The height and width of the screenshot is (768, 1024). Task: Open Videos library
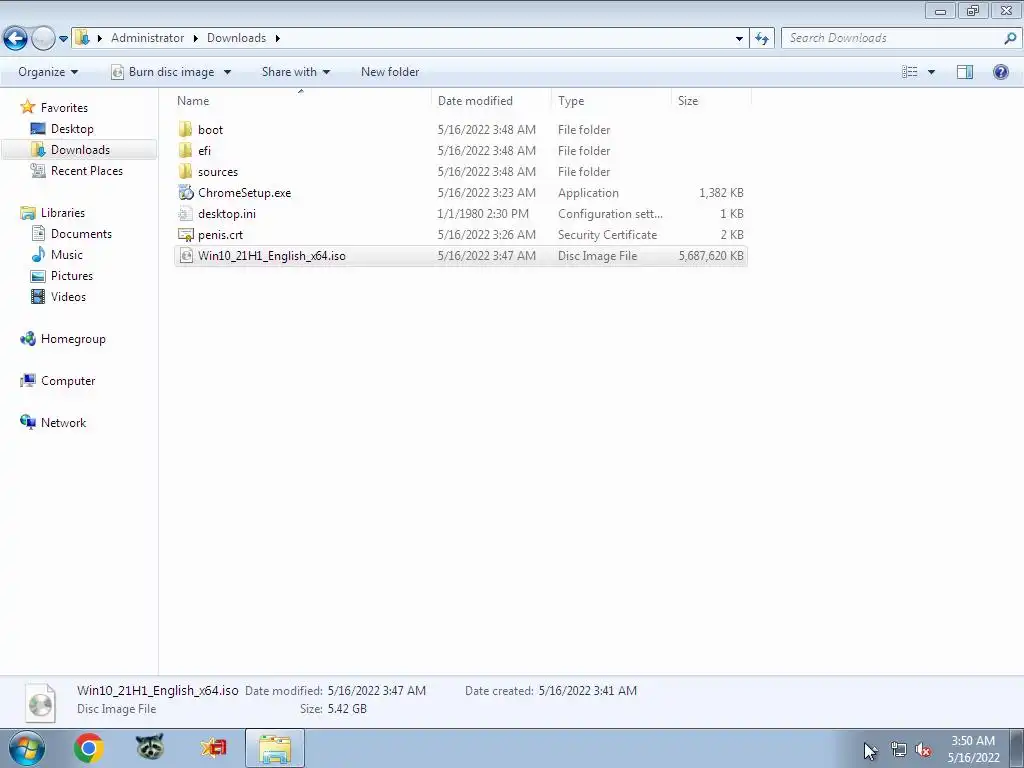68,296
